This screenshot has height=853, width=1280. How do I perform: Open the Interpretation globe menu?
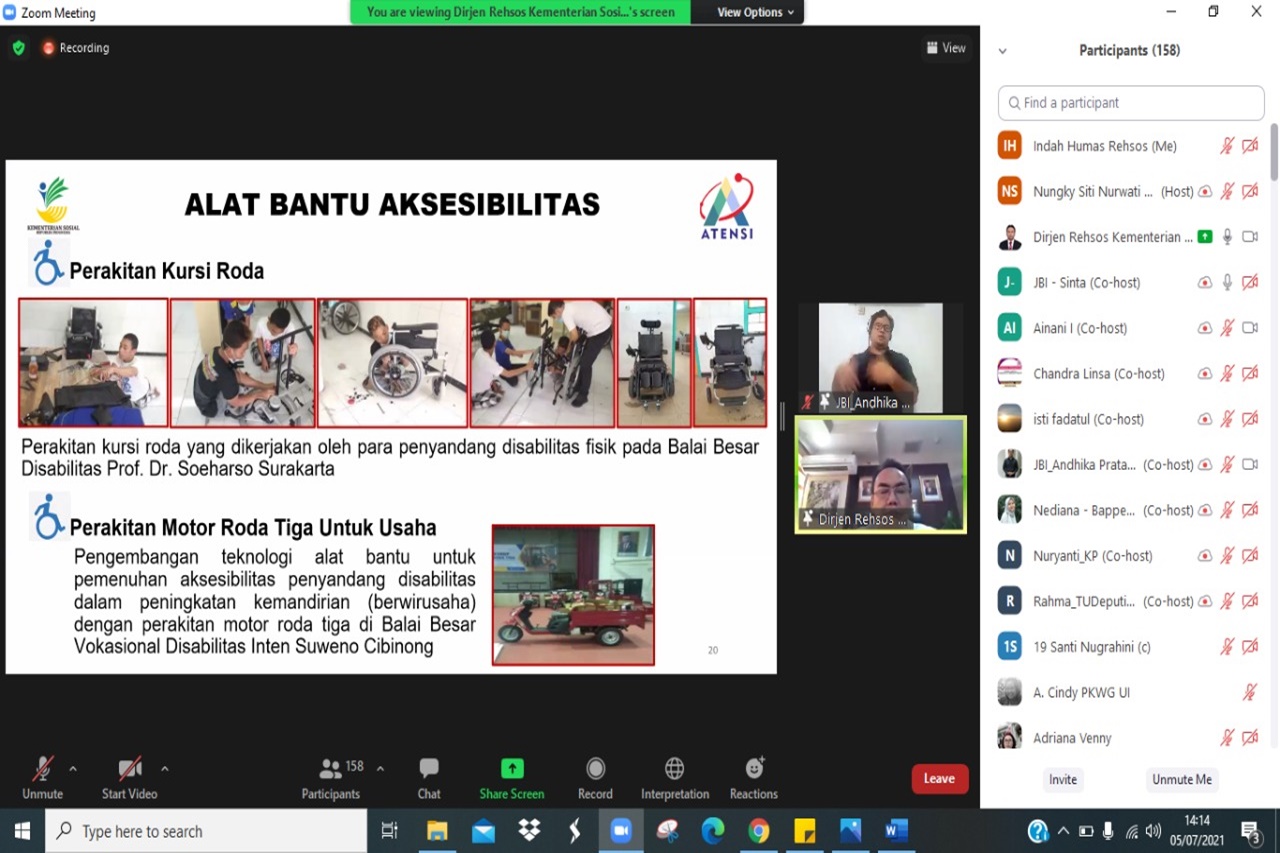pyautogui.click(x=675, y=778)
